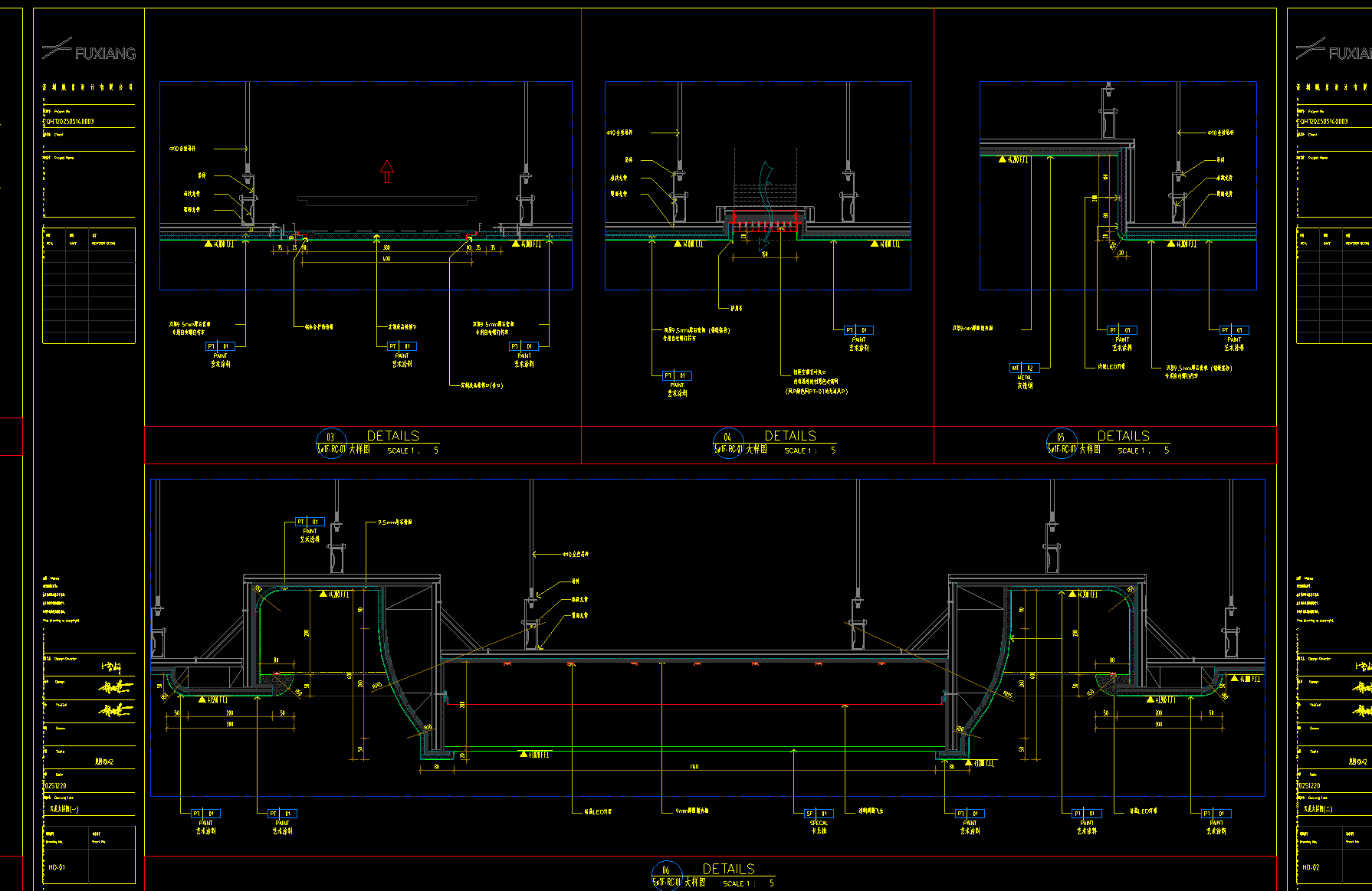1372x891 pixels.
Task: Click the DETAILS title of drawing 05
Action: (x=1124, y=436)
